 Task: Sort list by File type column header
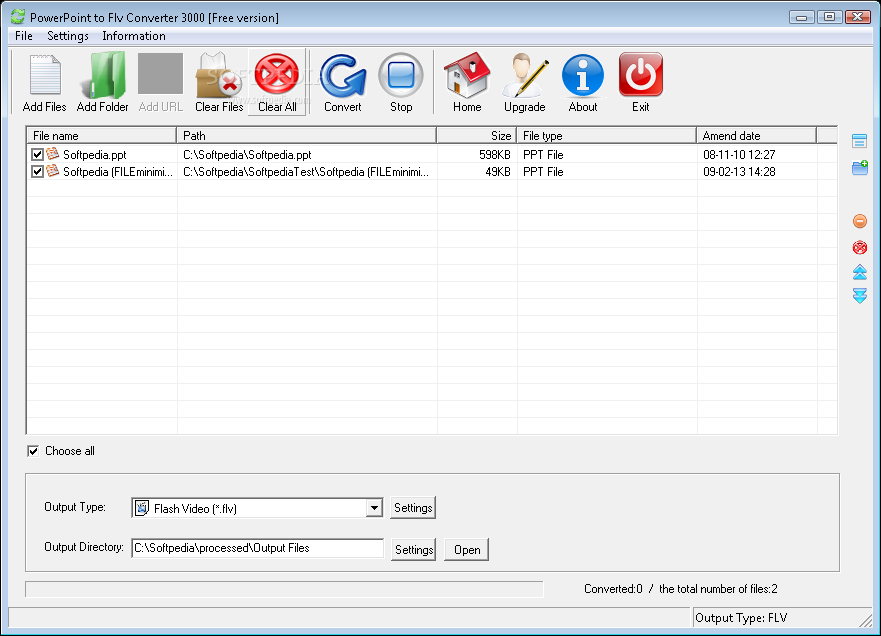[606, 135]
